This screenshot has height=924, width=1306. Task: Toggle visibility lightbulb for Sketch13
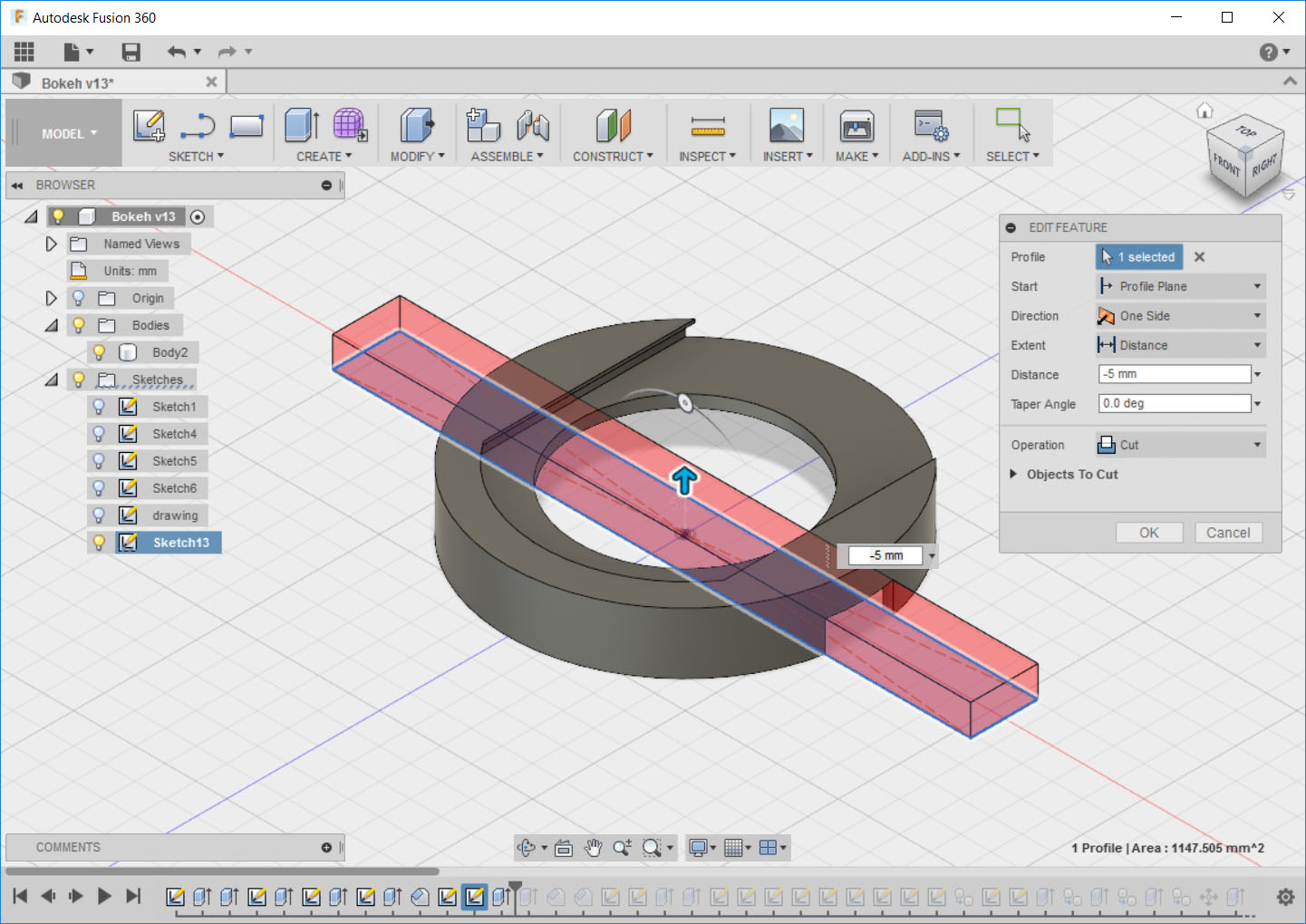tap(99, 543)
